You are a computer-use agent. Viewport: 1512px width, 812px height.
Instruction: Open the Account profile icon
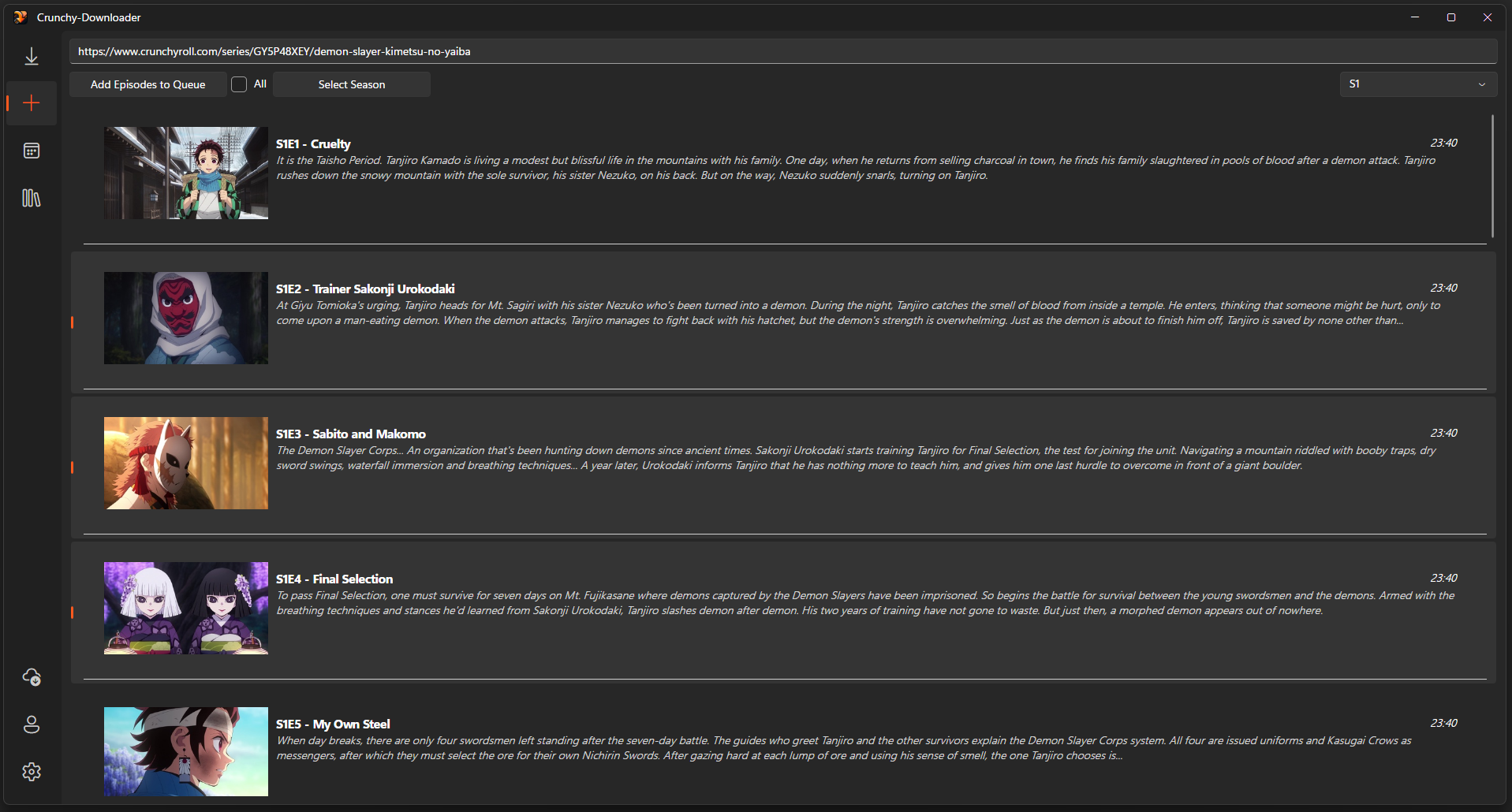[32, 724]
